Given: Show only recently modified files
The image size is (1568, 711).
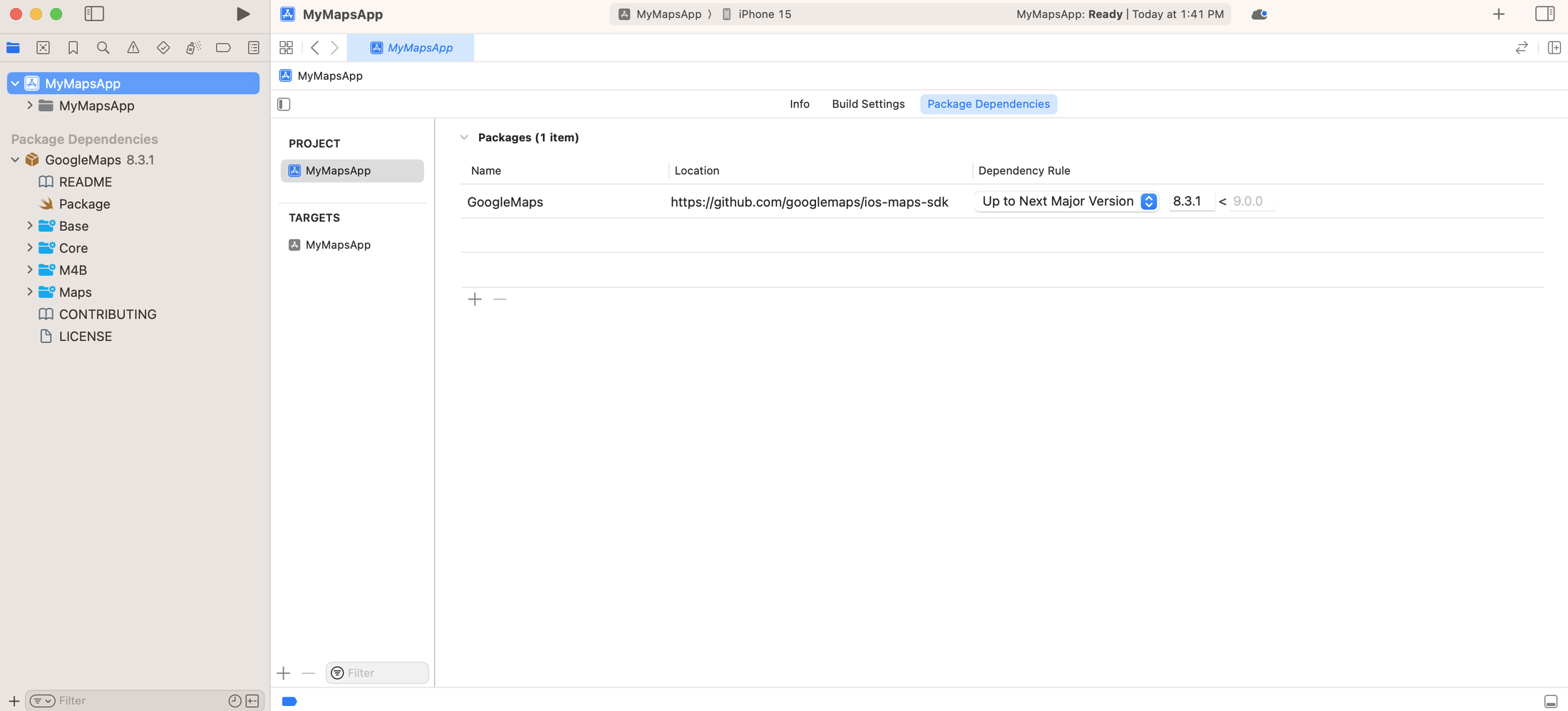Looking at the screenshot, I should click(234, 701).
